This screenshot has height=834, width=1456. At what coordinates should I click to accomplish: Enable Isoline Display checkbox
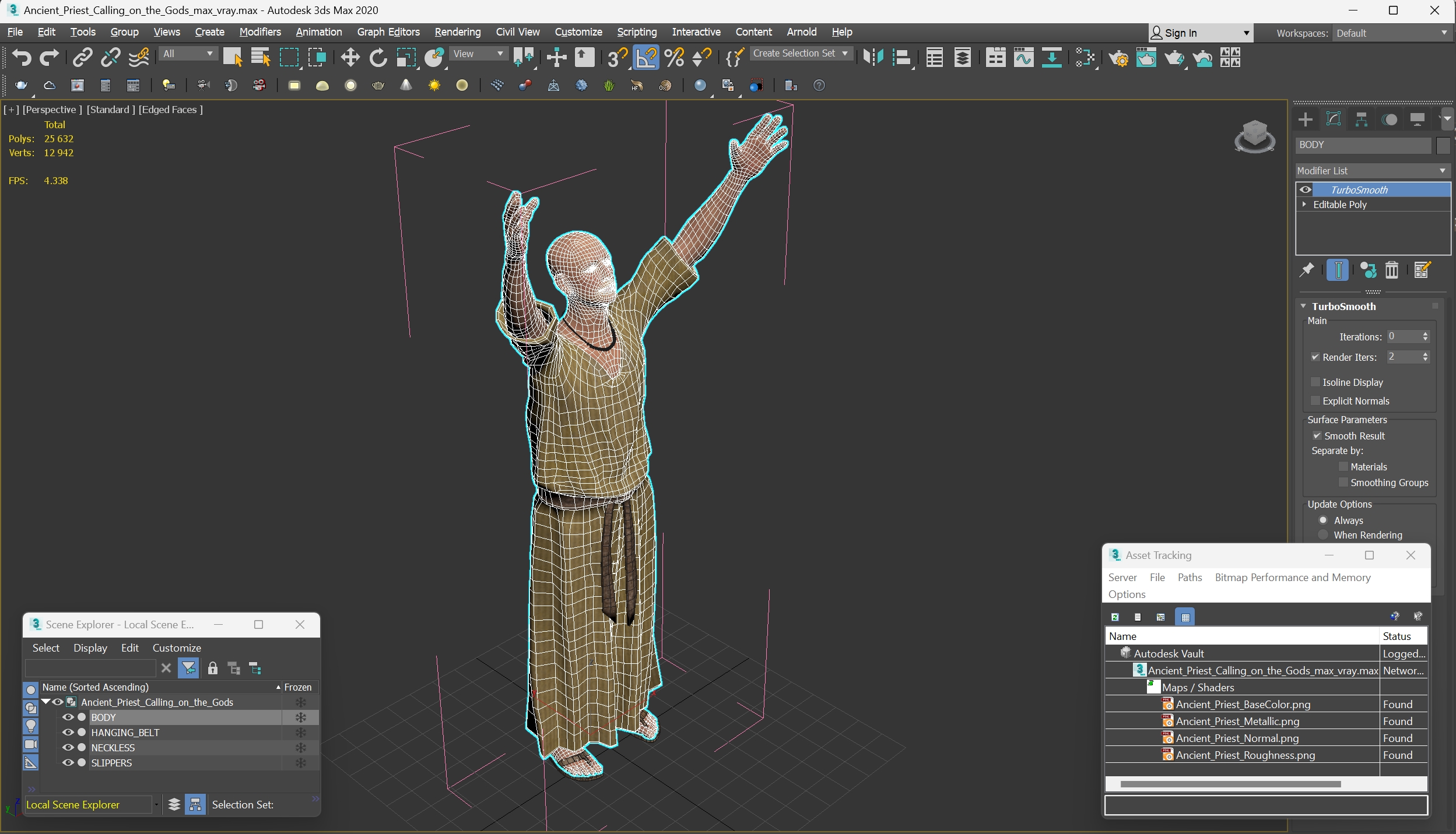pyautogui.click(x=1315, y=382)
